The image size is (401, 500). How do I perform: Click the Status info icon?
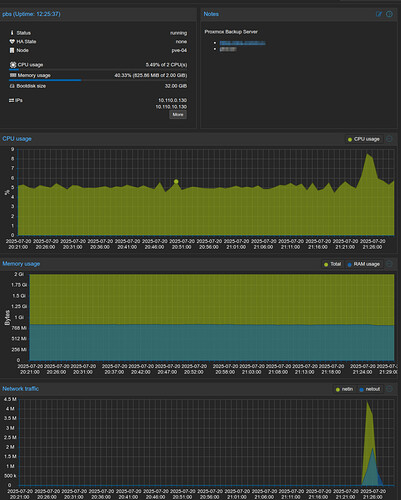click(12, 33)
